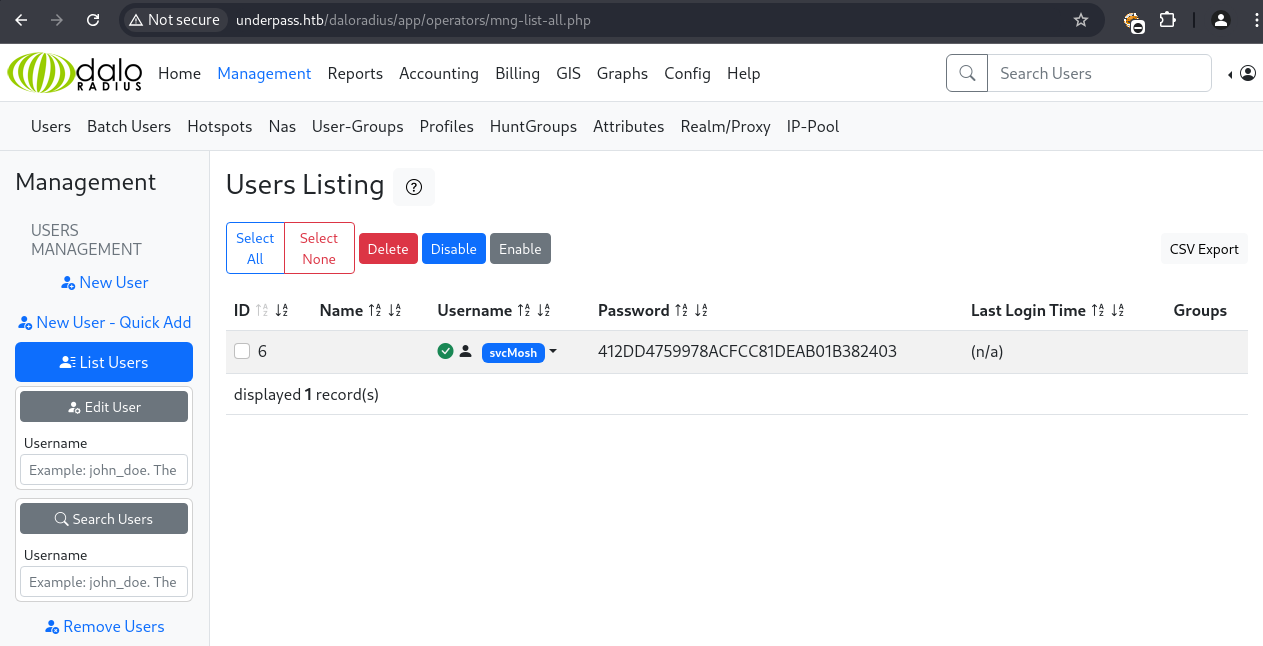Expand the svcMosh user dropdown

click(553, 352)
